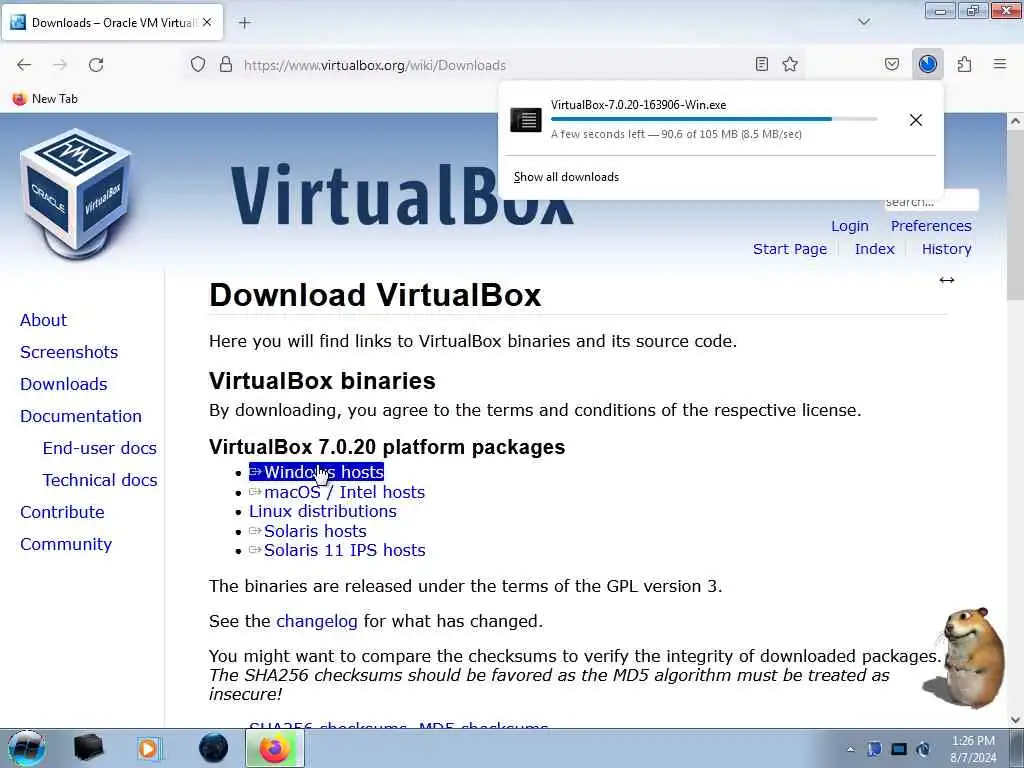Open Downloads in the sidebar
This screenshot has height=768, width=1024.
pos(63,384)
